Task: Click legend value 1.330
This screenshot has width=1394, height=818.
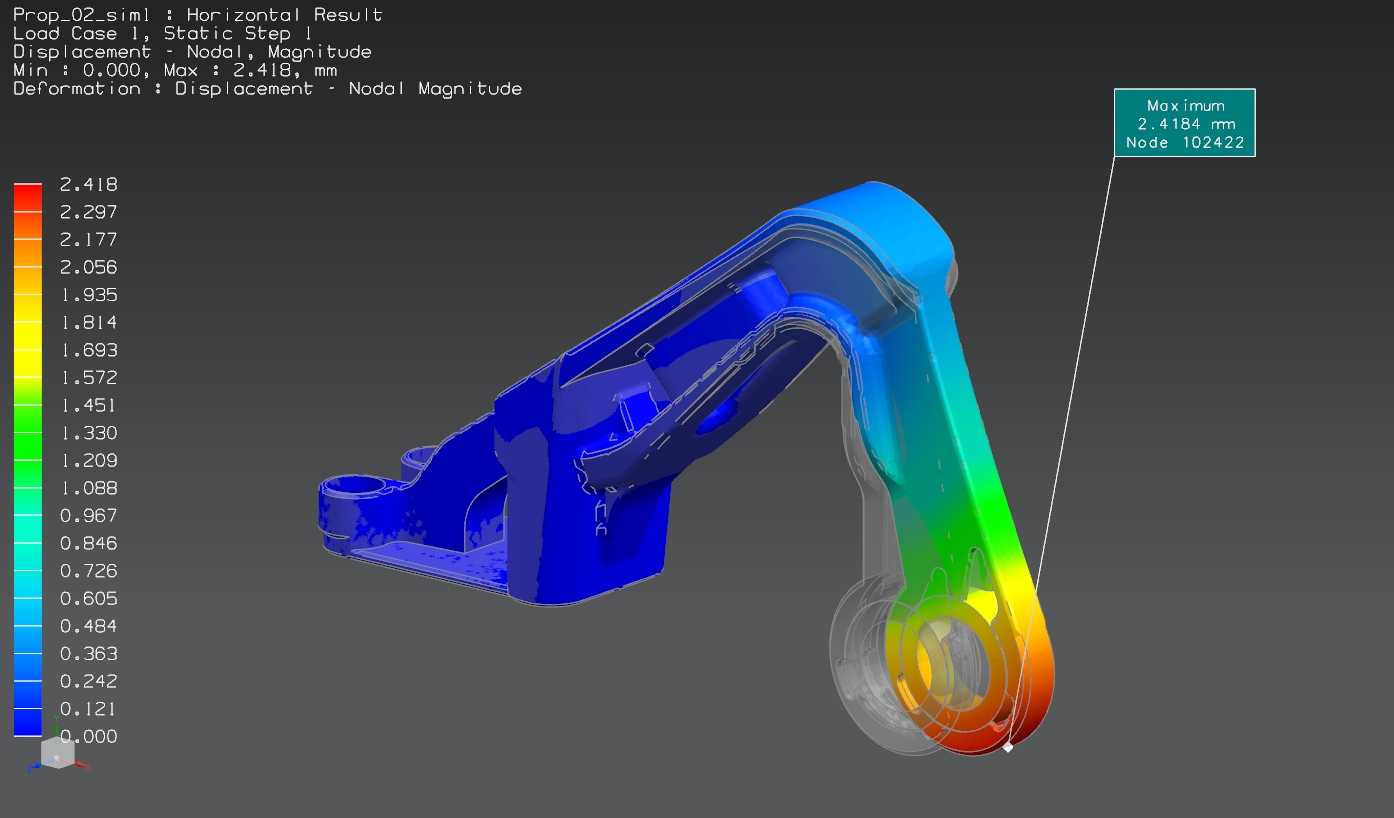Action: (x=88, y=433)
